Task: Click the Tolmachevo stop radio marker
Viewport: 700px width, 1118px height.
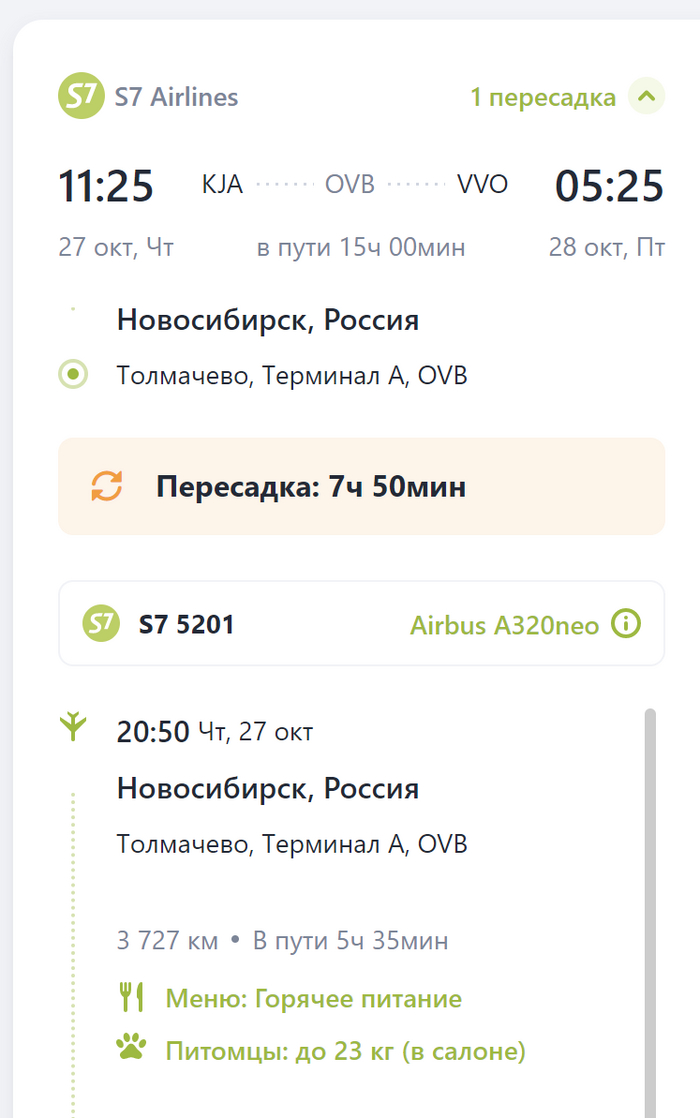Action: point(73,376)
